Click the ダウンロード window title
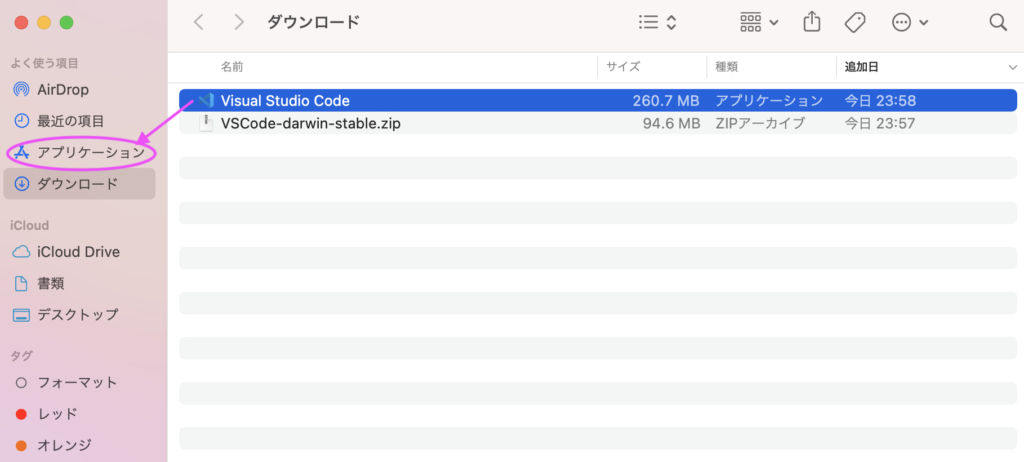 click(313, 22)
